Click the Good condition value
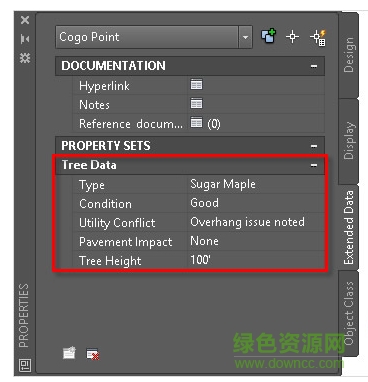The height and width of the screenshot is (382, 368). 204,203
